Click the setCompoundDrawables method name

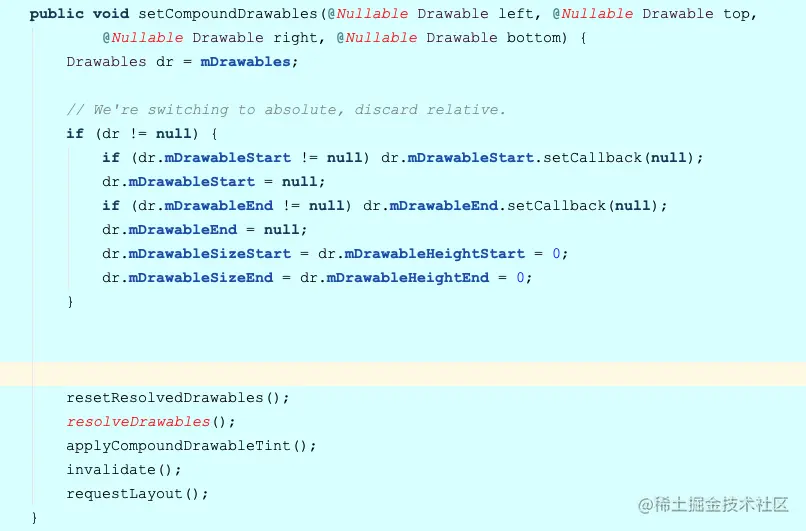pos(228,14)
